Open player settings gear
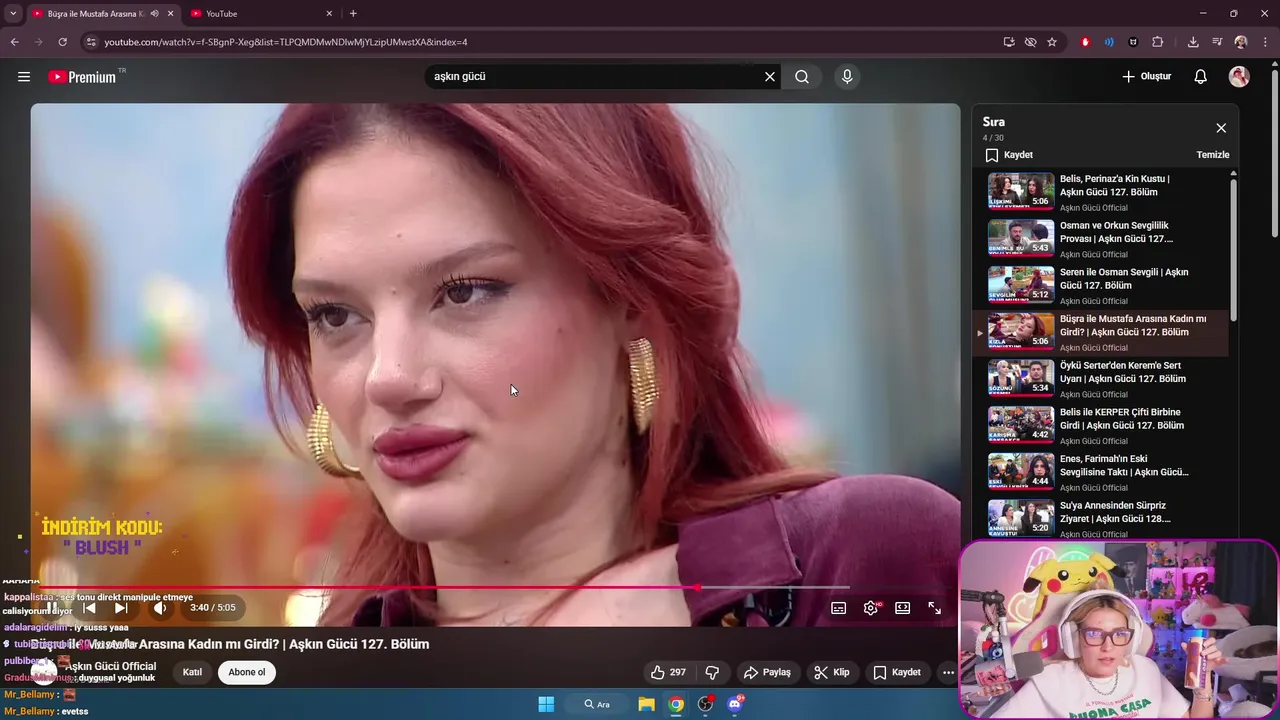Screen dimensions: 1280x720 871,608
